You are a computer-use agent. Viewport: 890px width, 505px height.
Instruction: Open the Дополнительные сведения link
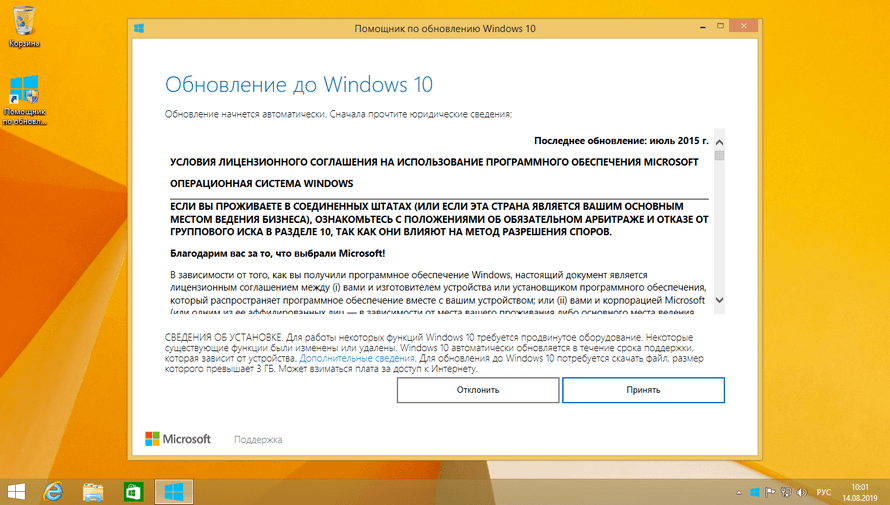pos(357,357)
